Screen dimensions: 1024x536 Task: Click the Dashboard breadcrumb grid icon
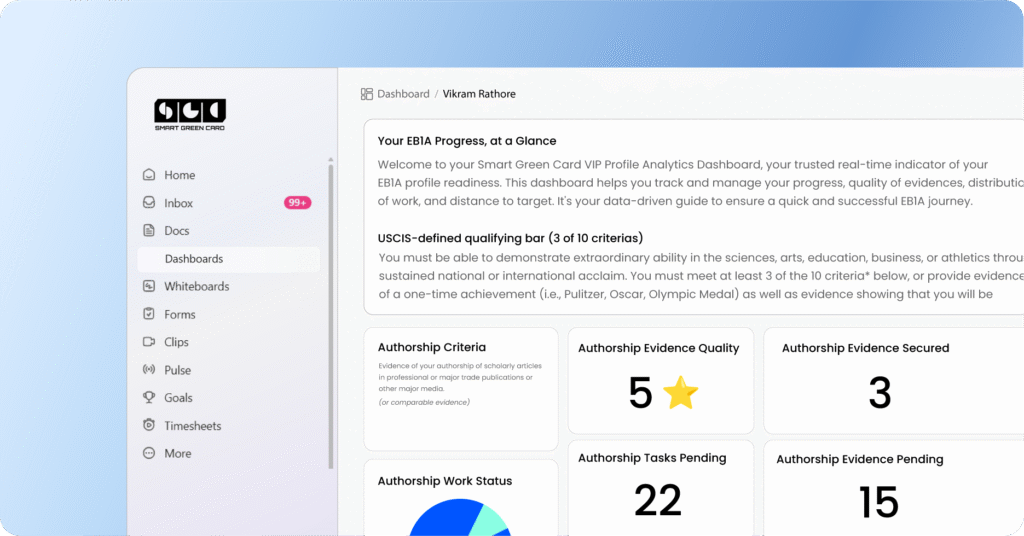point(367,94)
